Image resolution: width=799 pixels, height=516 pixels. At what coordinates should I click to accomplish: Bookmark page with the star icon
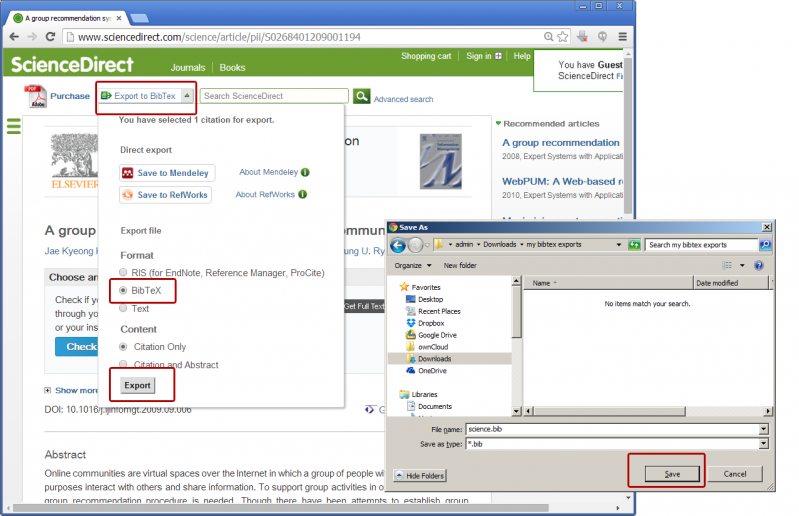tap(563, 37)
